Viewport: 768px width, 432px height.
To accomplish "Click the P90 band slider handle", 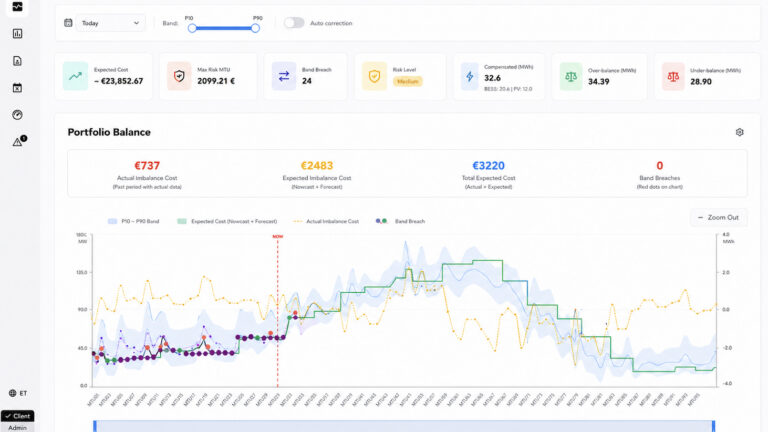I will click(255, 28).
